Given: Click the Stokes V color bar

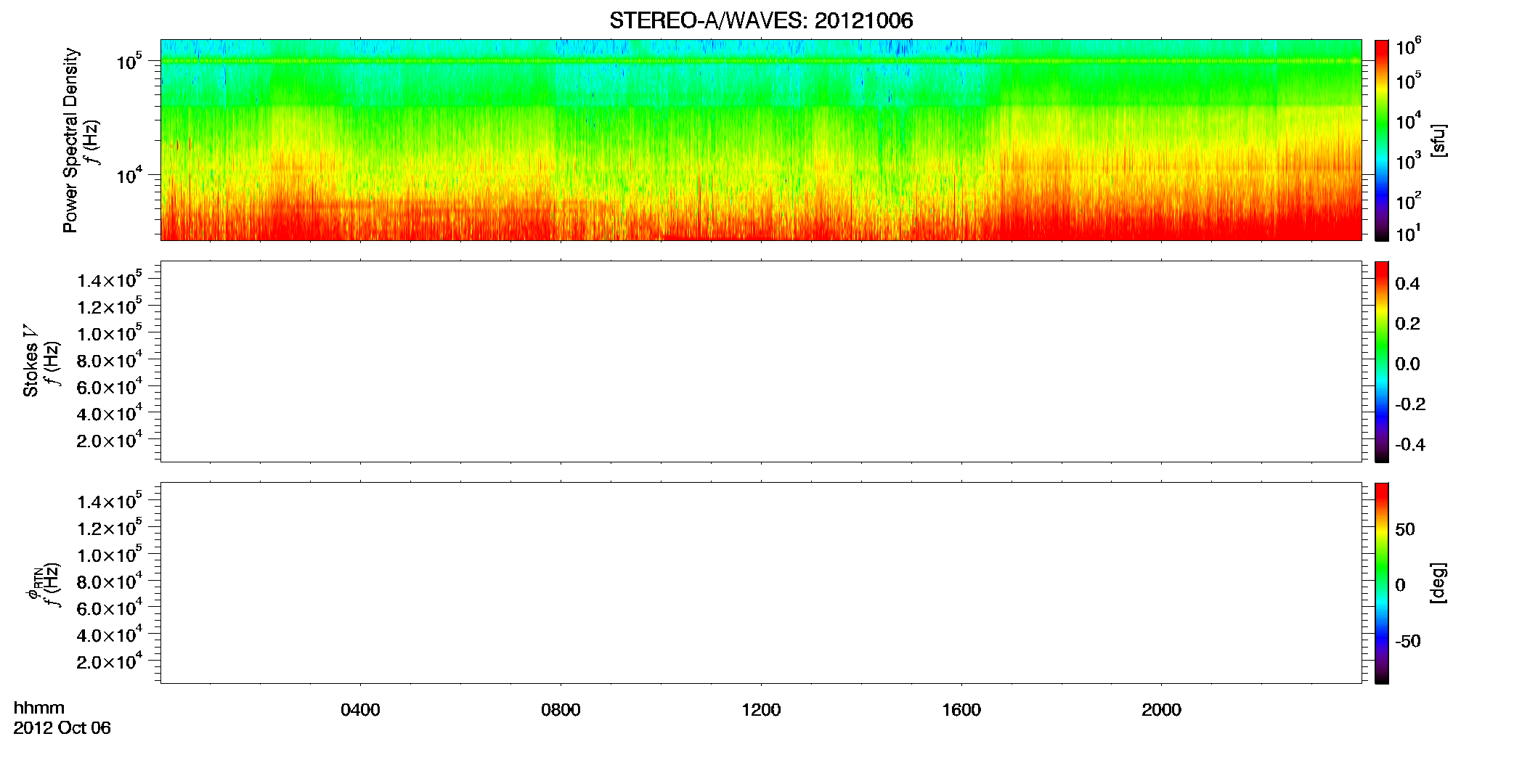Looking at the screenshot, I should (x=1382, y=362).
